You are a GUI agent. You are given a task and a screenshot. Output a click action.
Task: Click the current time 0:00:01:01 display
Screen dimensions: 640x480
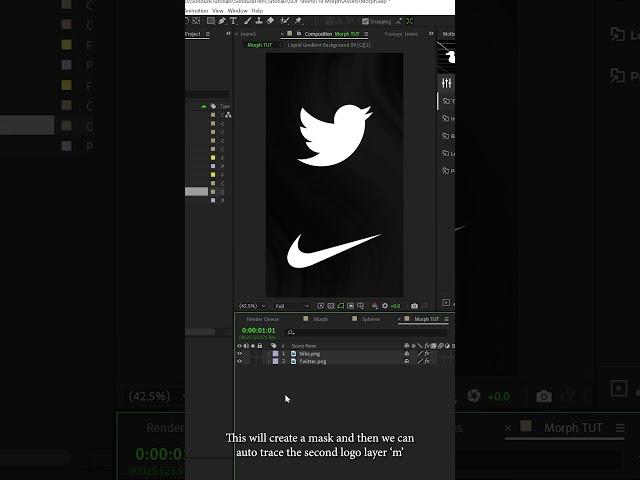(258, 330)
